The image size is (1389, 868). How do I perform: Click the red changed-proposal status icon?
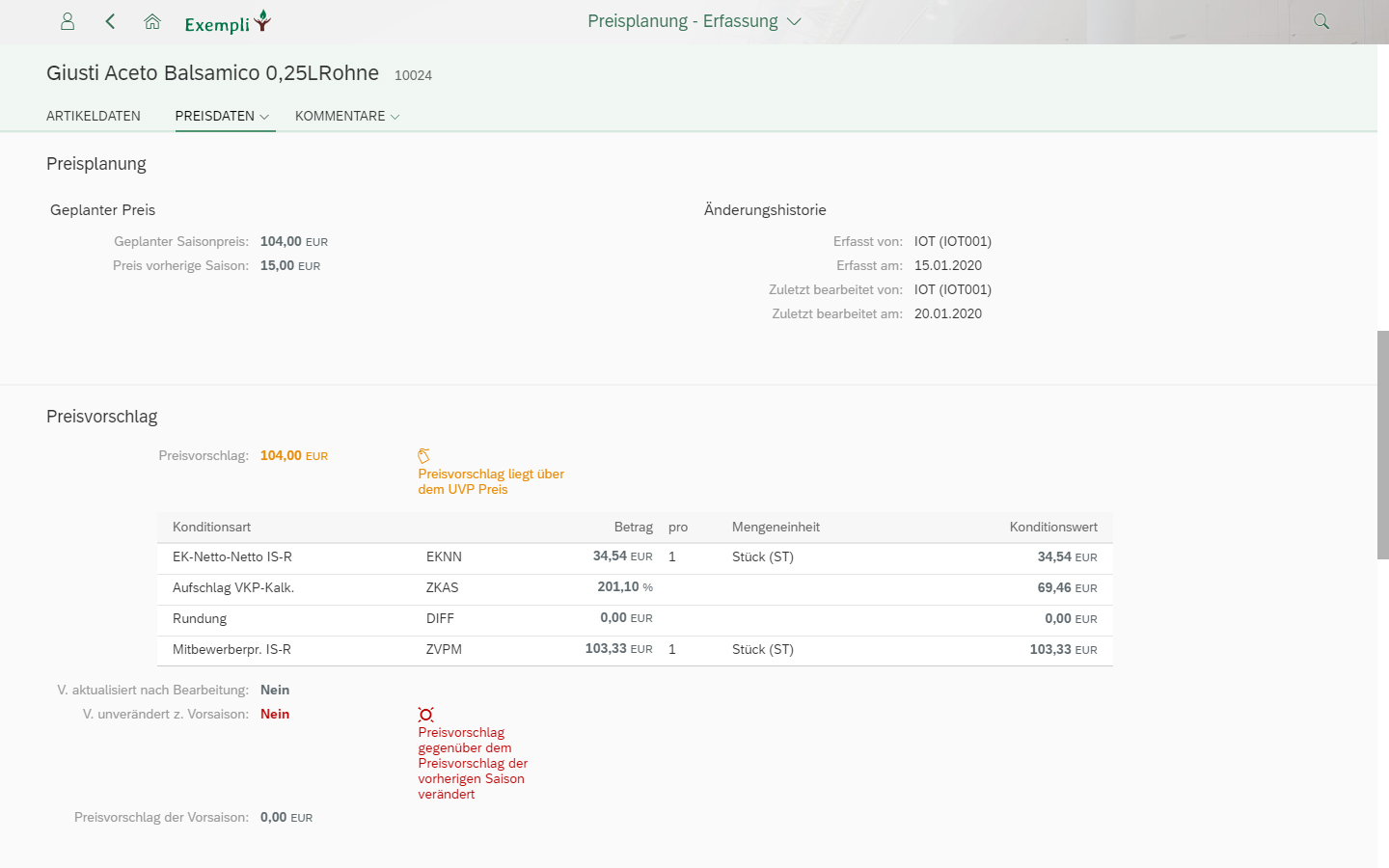point(425,715)
